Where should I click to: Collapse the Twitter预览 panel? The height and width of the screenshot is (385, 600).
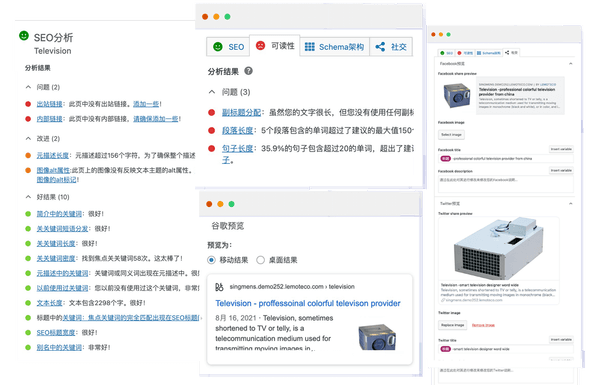pyautogui.click(x=571, y=204)
